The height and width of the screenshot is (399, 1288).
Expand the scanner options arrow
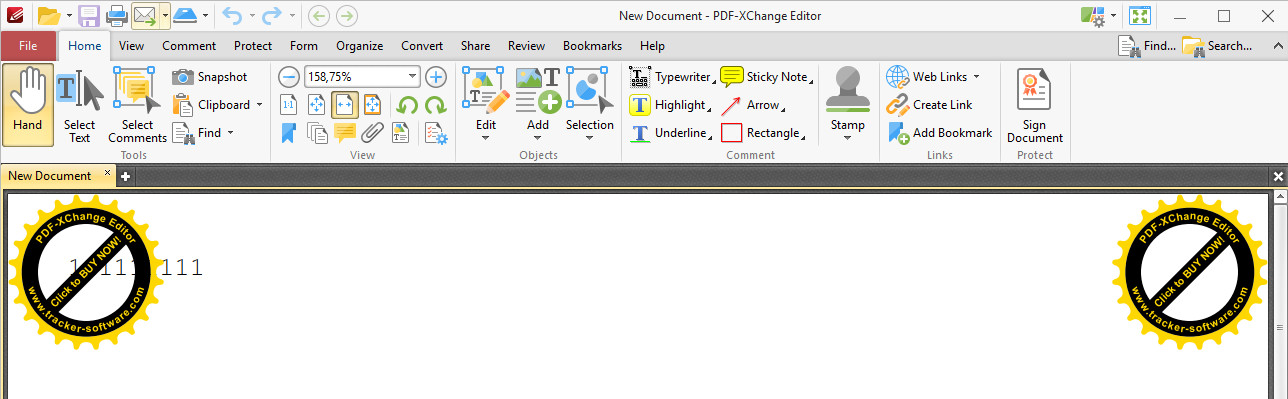(204, 16)
